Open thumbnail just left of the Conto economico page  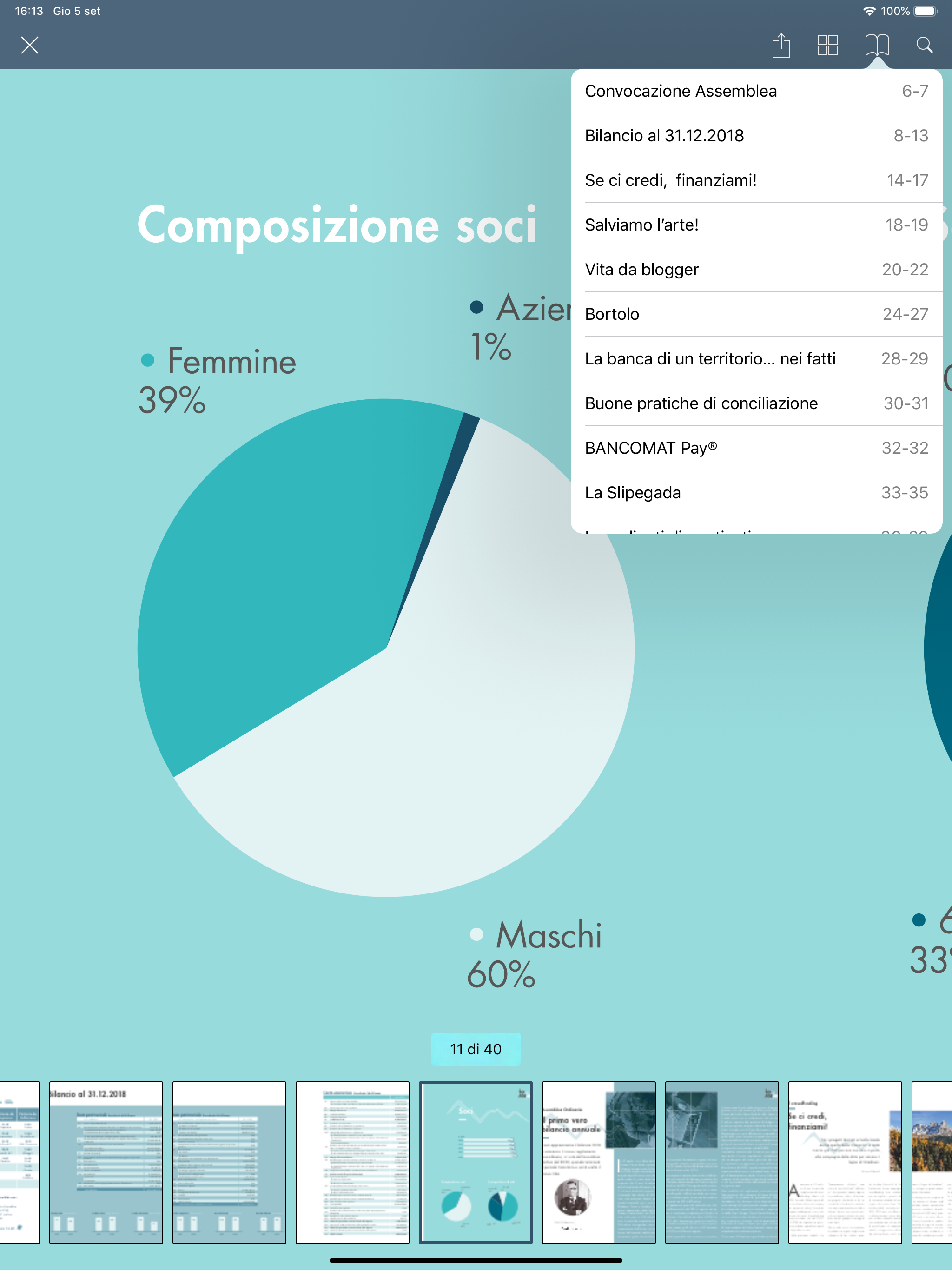pyautogui.click(x=229, y=1162)
